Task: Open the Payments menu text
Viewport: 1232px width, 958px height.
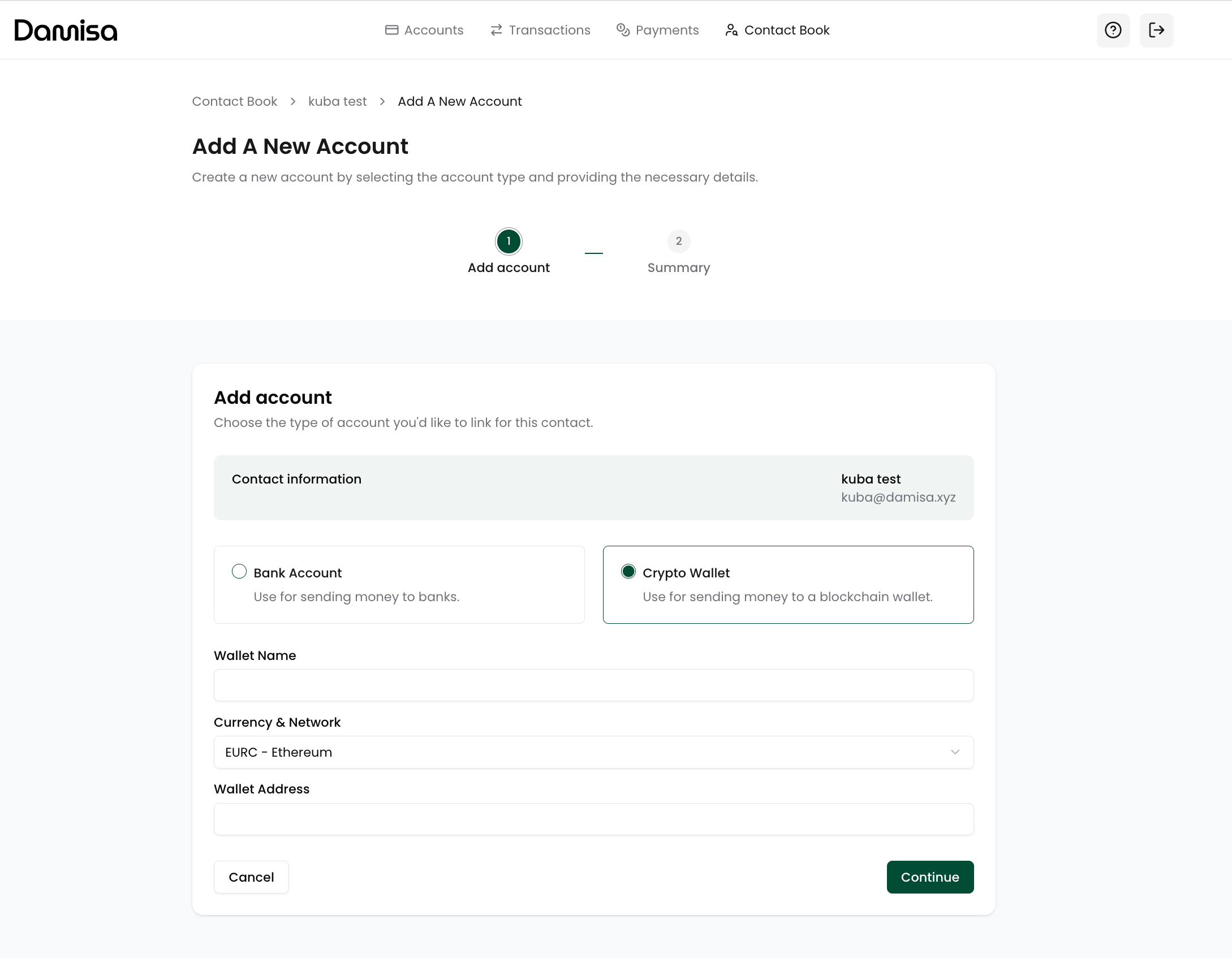Action: coord(667,30)
